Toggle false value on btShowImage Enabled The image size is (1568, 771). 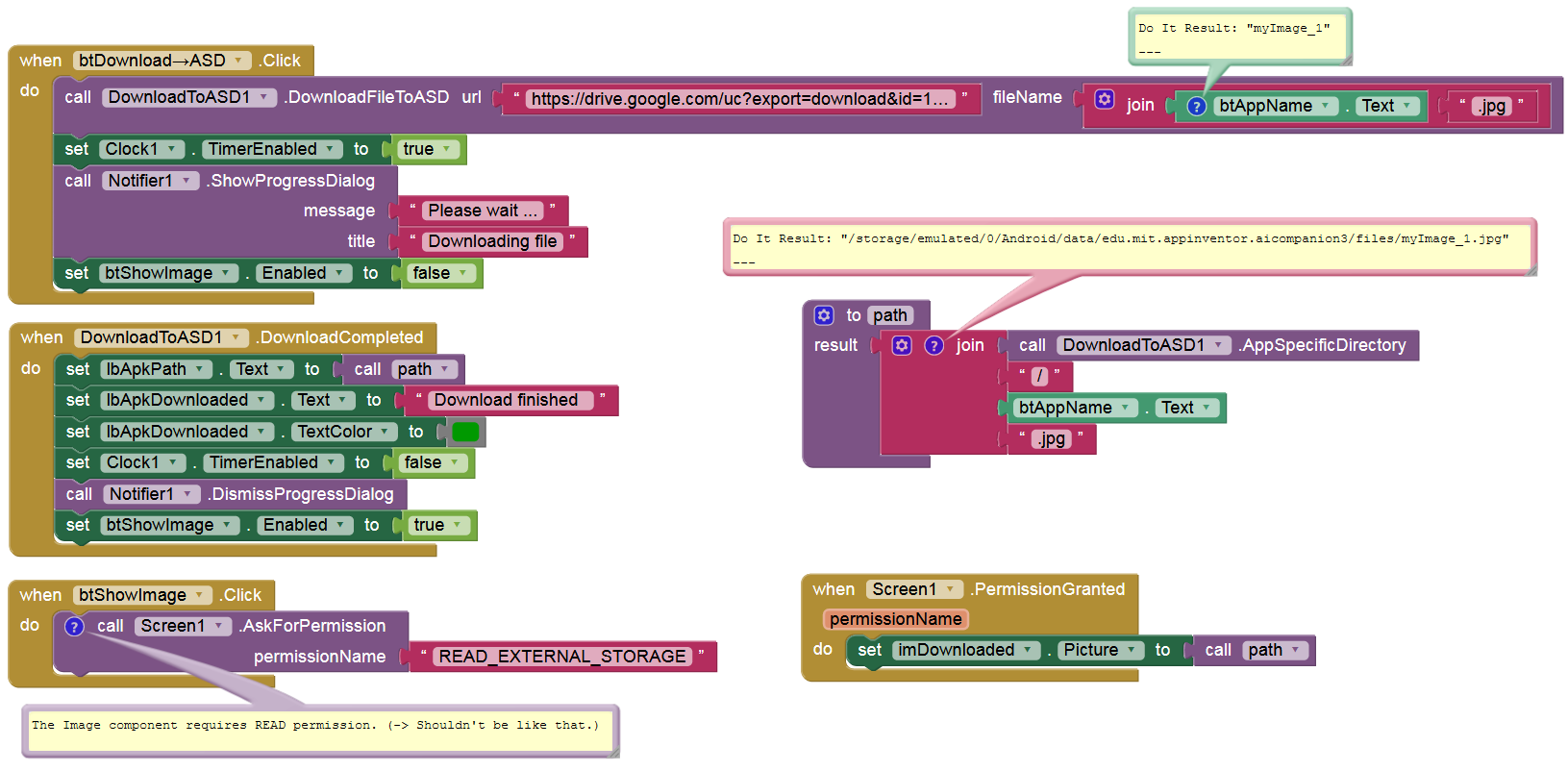tap(440, 273)
